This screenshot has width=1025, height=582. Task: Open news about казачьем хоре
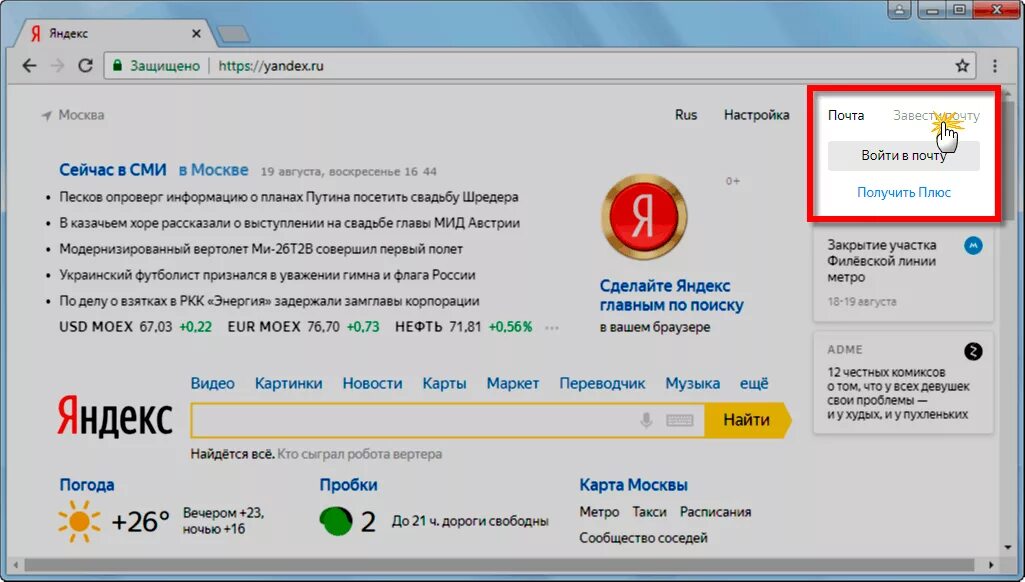(289, 223)
